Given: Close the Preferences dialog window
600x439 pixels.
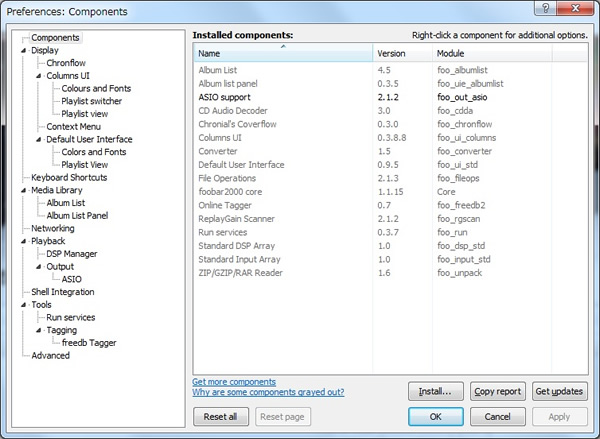Looking at the screenshot, I should point(576,8).
